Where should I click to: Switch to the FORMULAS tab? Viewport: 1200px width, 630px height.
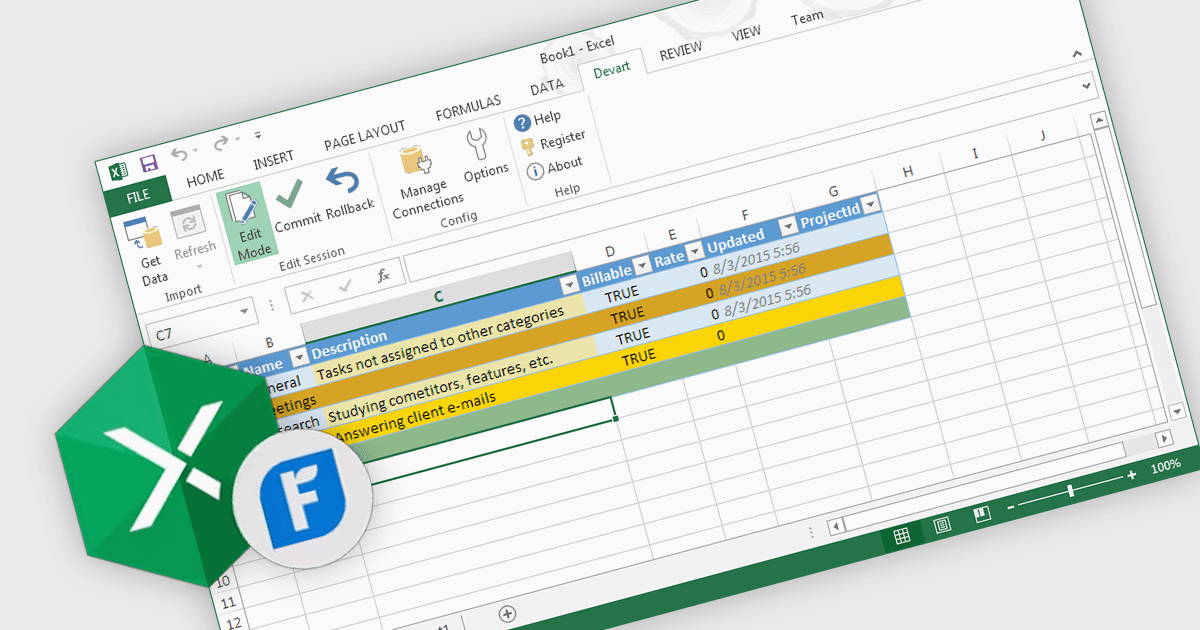[x=468, y=109]
